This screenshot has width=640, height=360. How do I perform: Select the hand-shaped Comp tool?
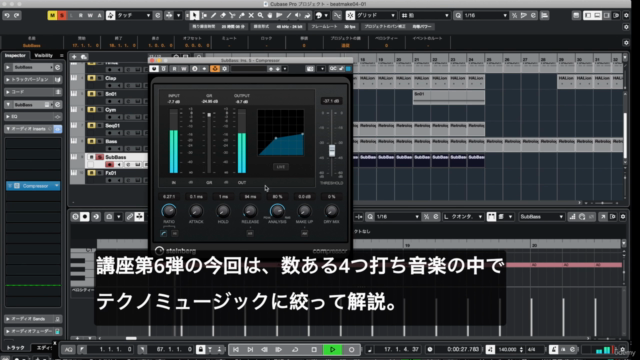pyautogui.click(x=270, y=16)
